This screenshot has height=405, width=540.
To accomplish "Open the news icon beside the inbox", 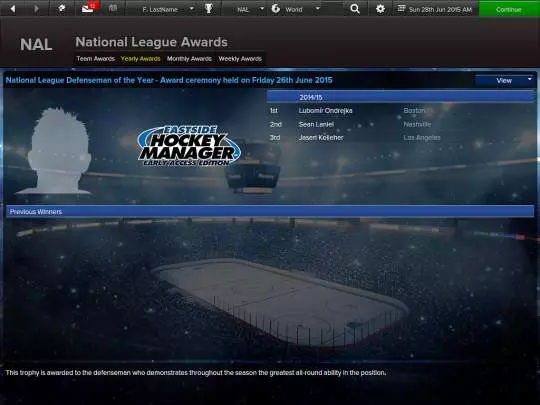I will [x=113, y=8].
